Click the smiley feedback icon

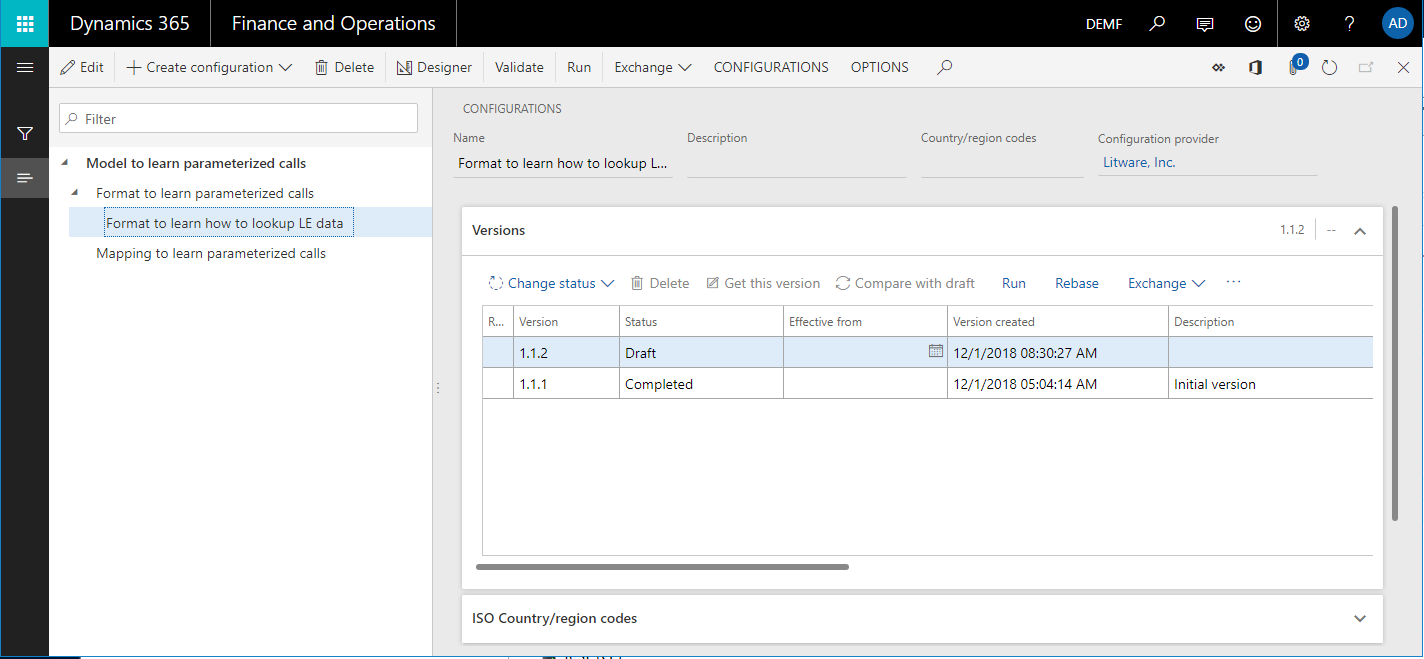tap(1253, 24)
